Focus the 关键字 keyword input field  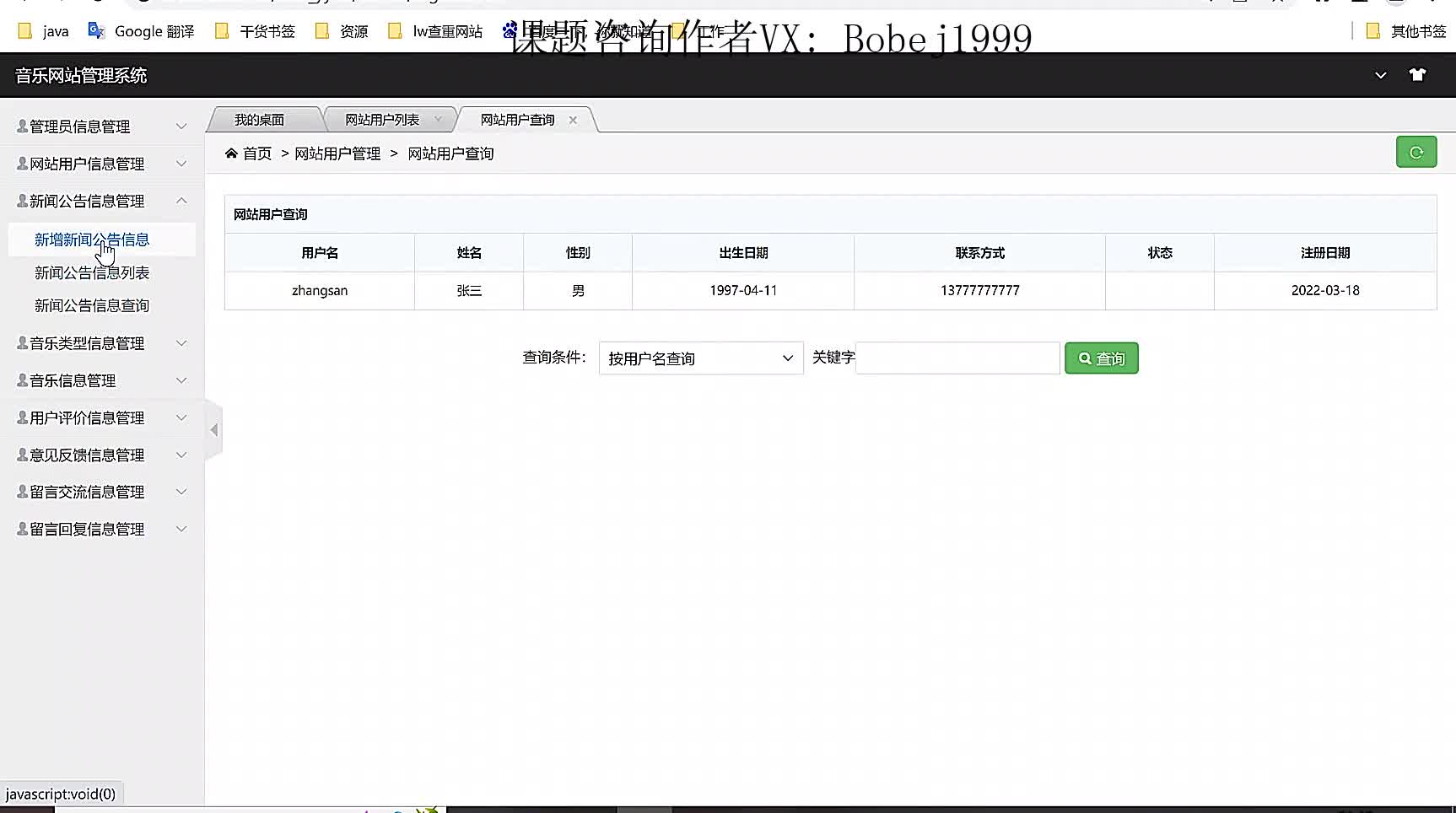tap(957, 358)
